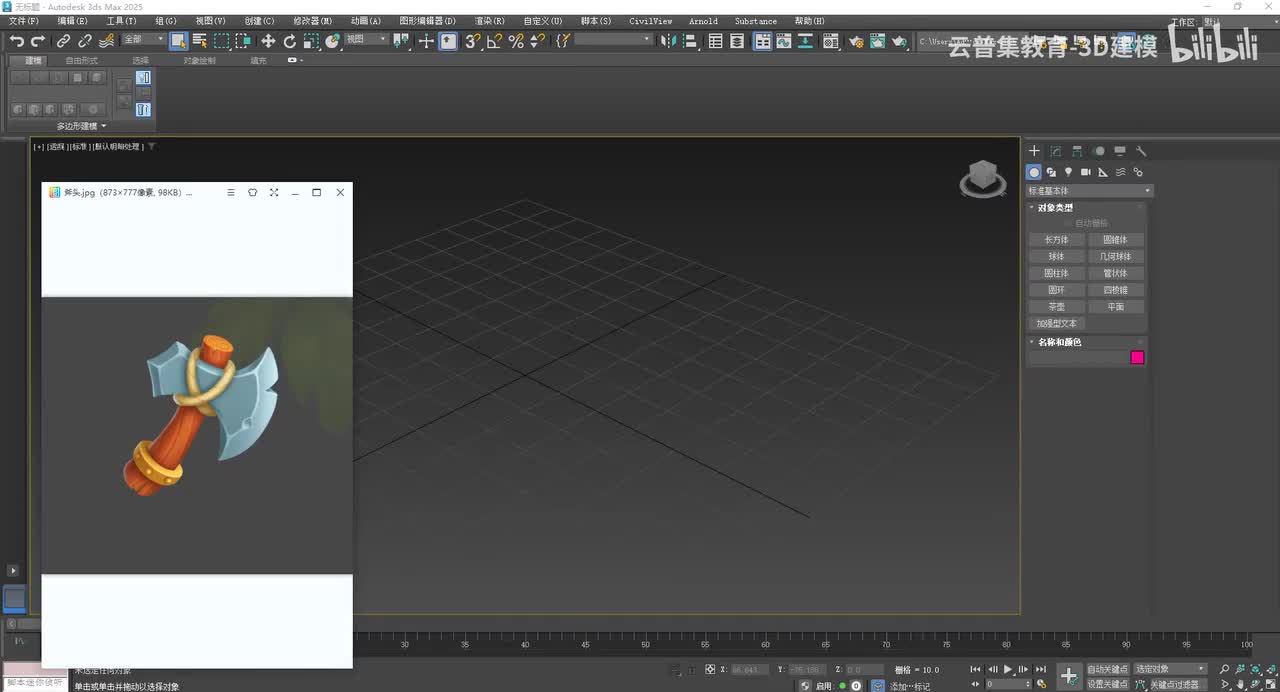Screen dimensions: 1280x692
Task: Click the Undo arrow in main toolbar
Action: tap(16, 41)
